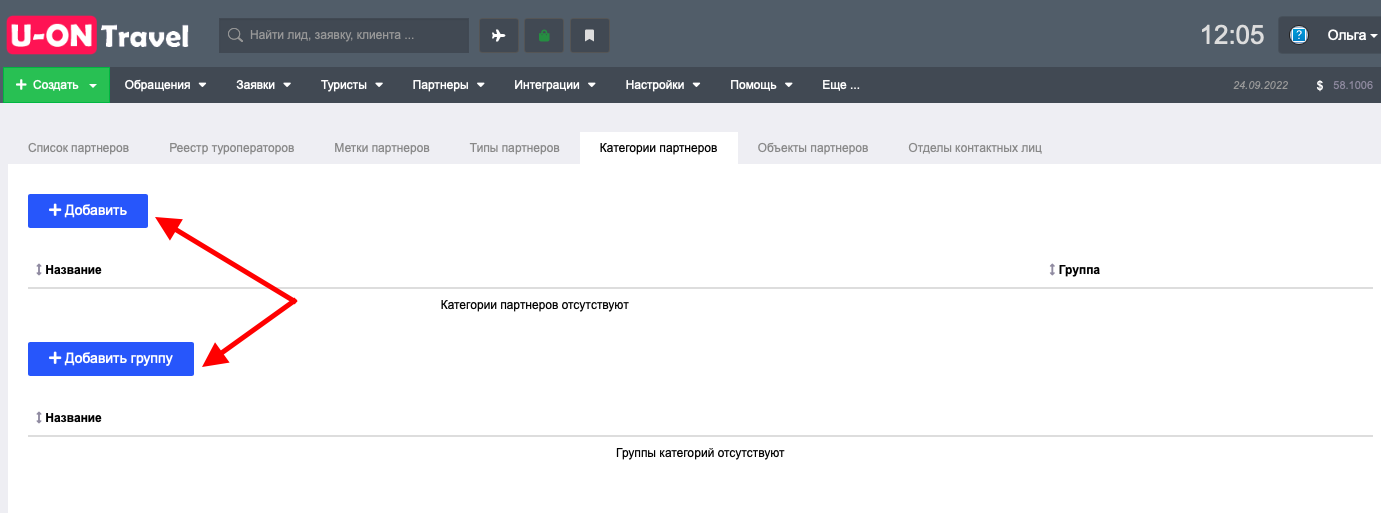Expand the Настройки menu

click(x=663, y=85)
